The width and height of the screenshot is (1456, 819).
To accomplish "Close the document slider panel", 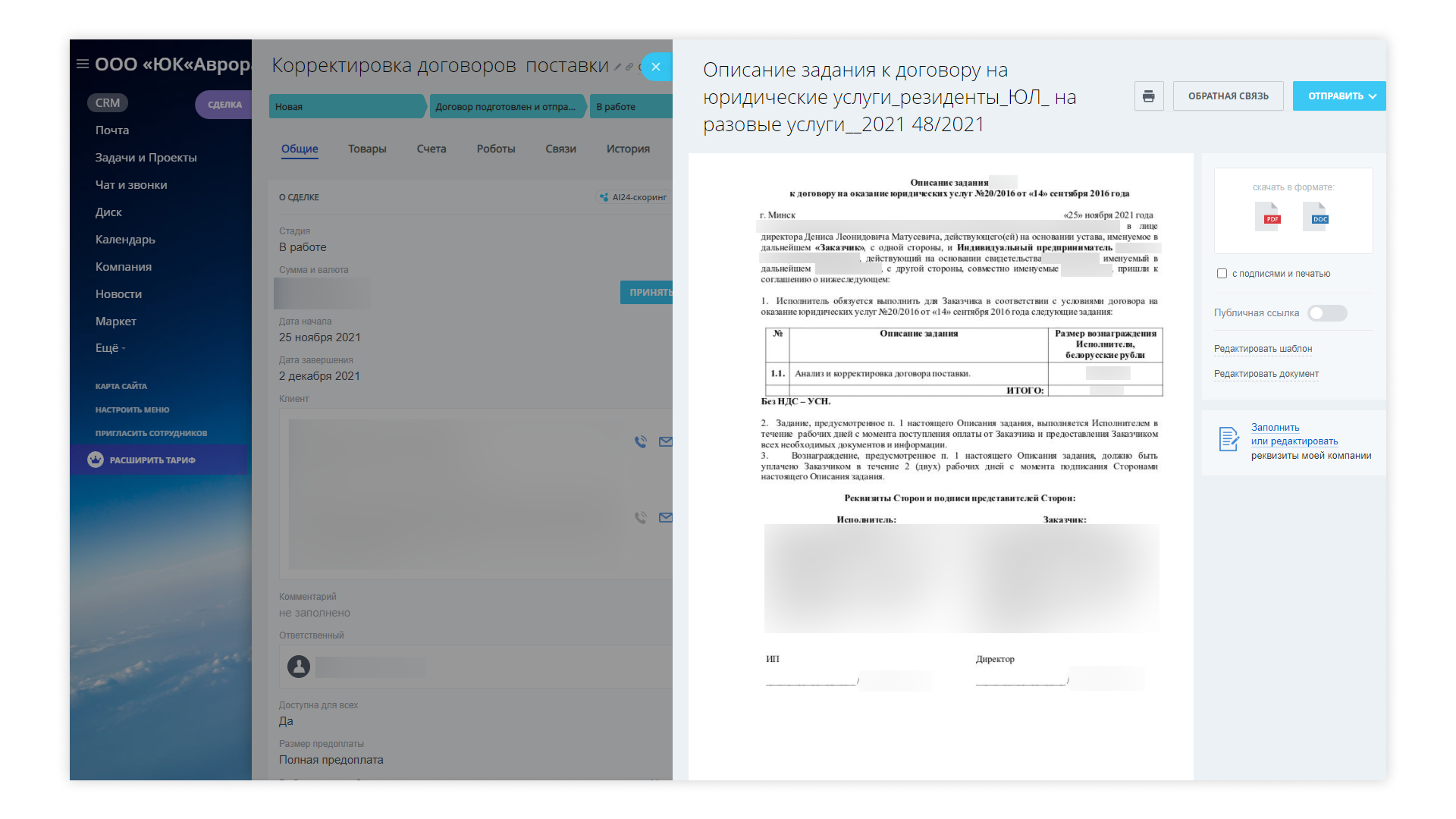I will pyautogui.click(x=656, y=67).
